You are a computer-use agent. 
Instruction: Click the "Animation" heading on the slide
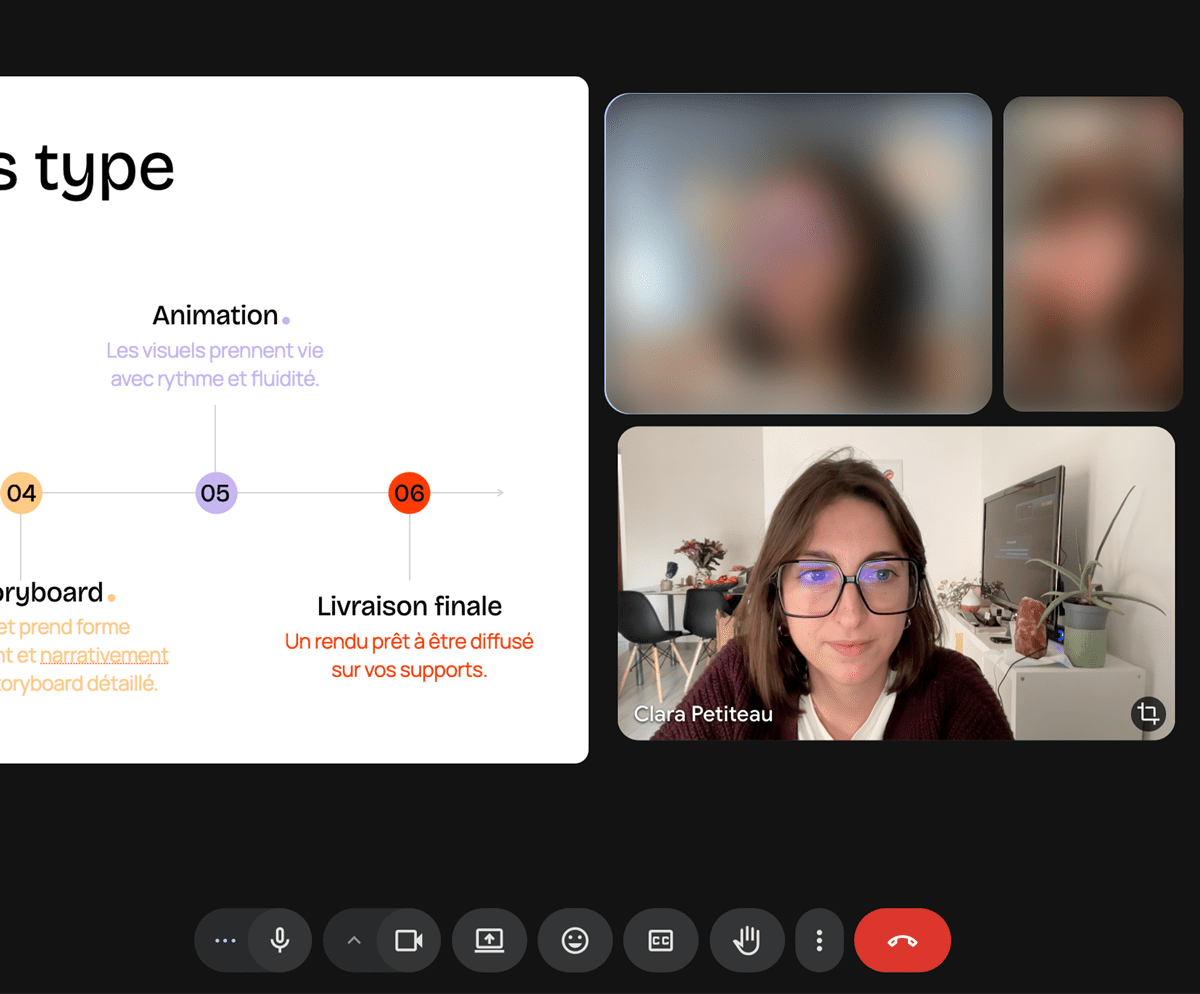215,315
